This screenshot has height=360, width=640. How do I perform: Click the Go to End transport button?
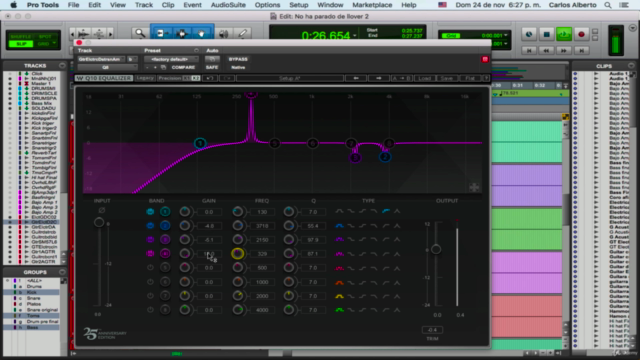[582, 50]
